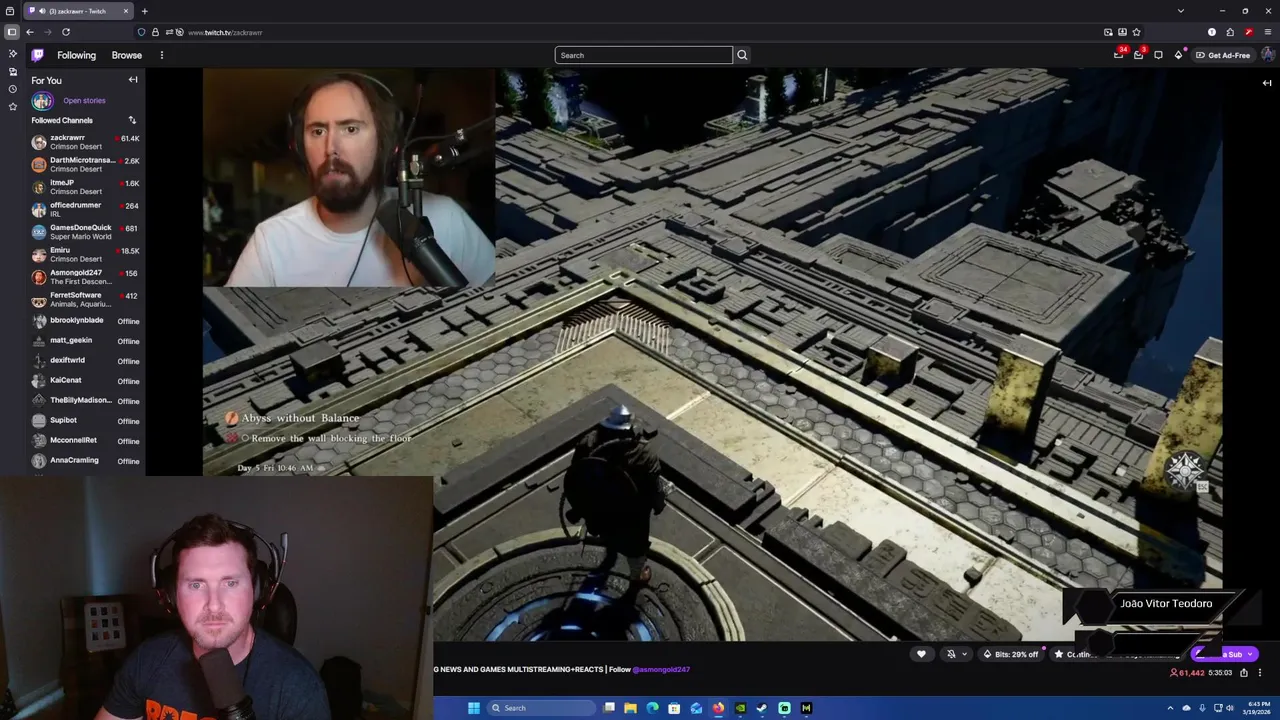
Task: Select itmeJP channel in sidebar
Action: pyautogui.click(x=85, y=187)
